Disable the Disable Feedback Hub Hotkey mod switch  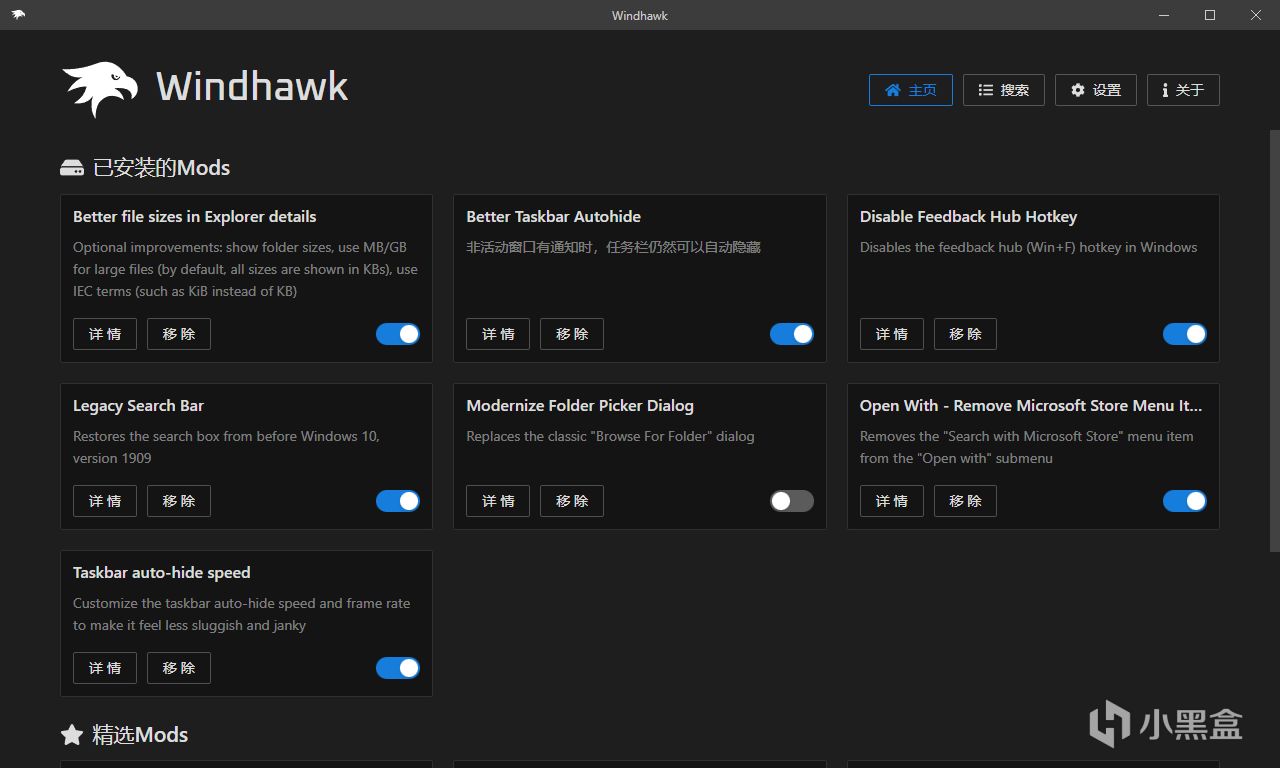[1185, 334]
